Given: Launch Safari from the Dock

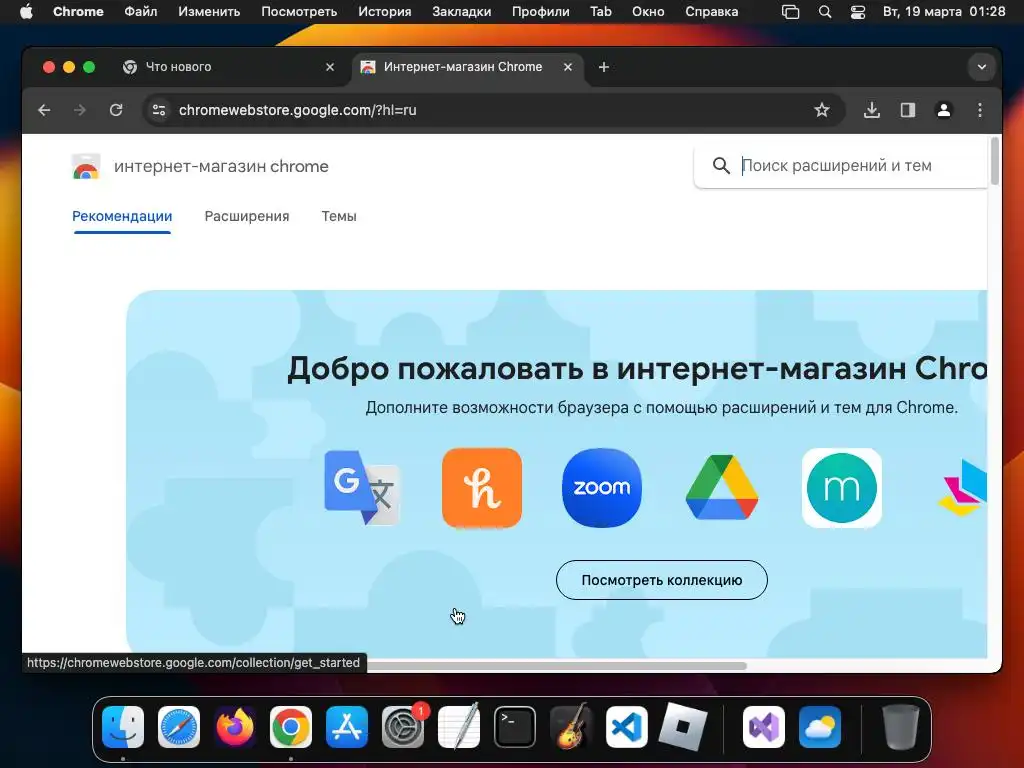Looking at the screenshot, I should tap(179, 727).
